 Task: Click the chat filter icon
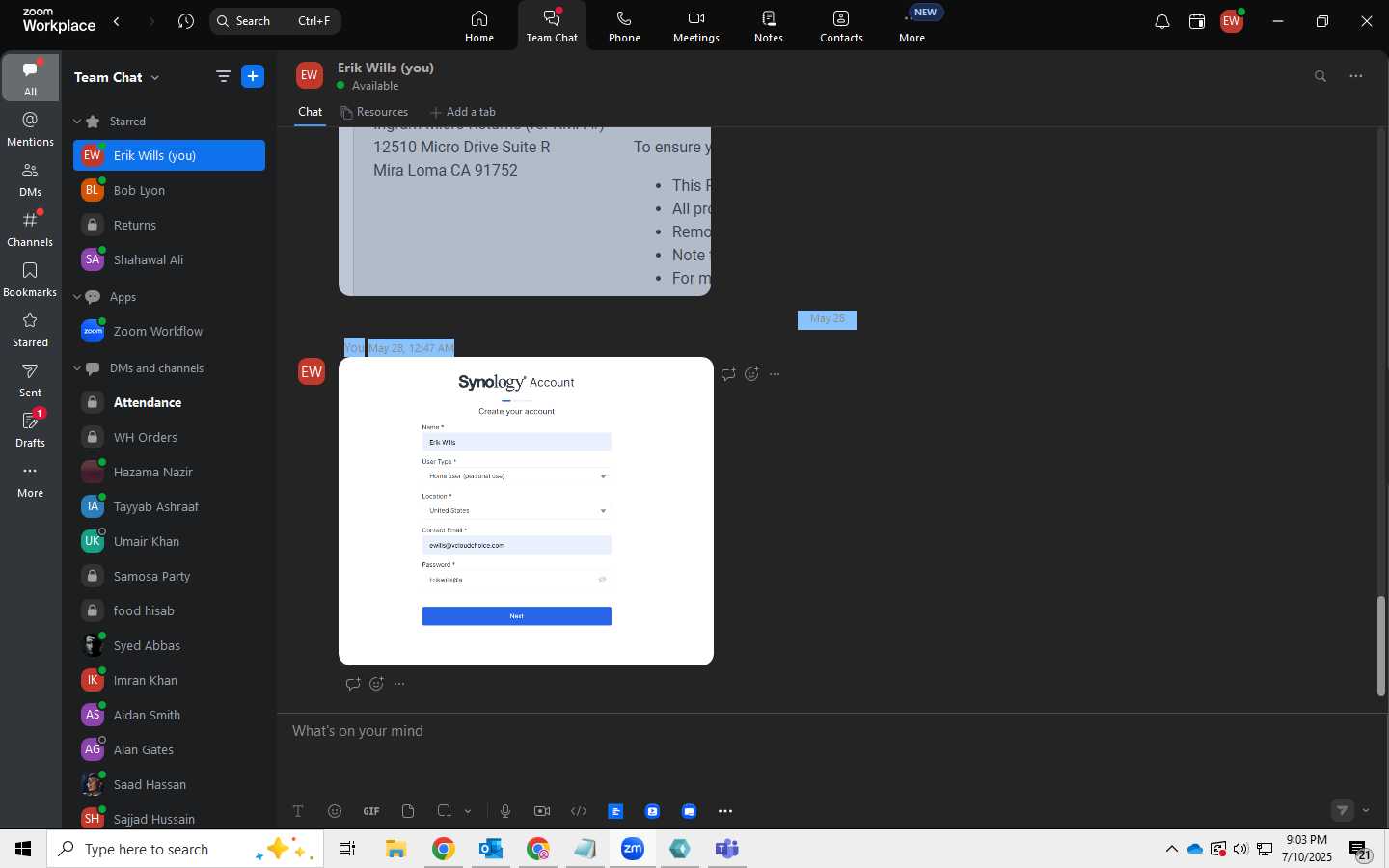223,77
